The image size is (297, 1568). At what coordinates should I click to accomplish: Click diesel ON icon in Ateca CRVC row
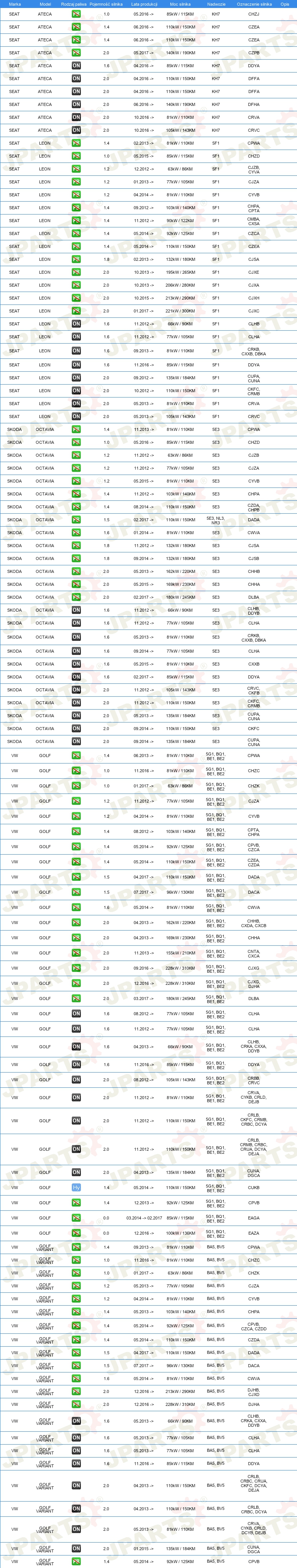(x=76, y=130)
